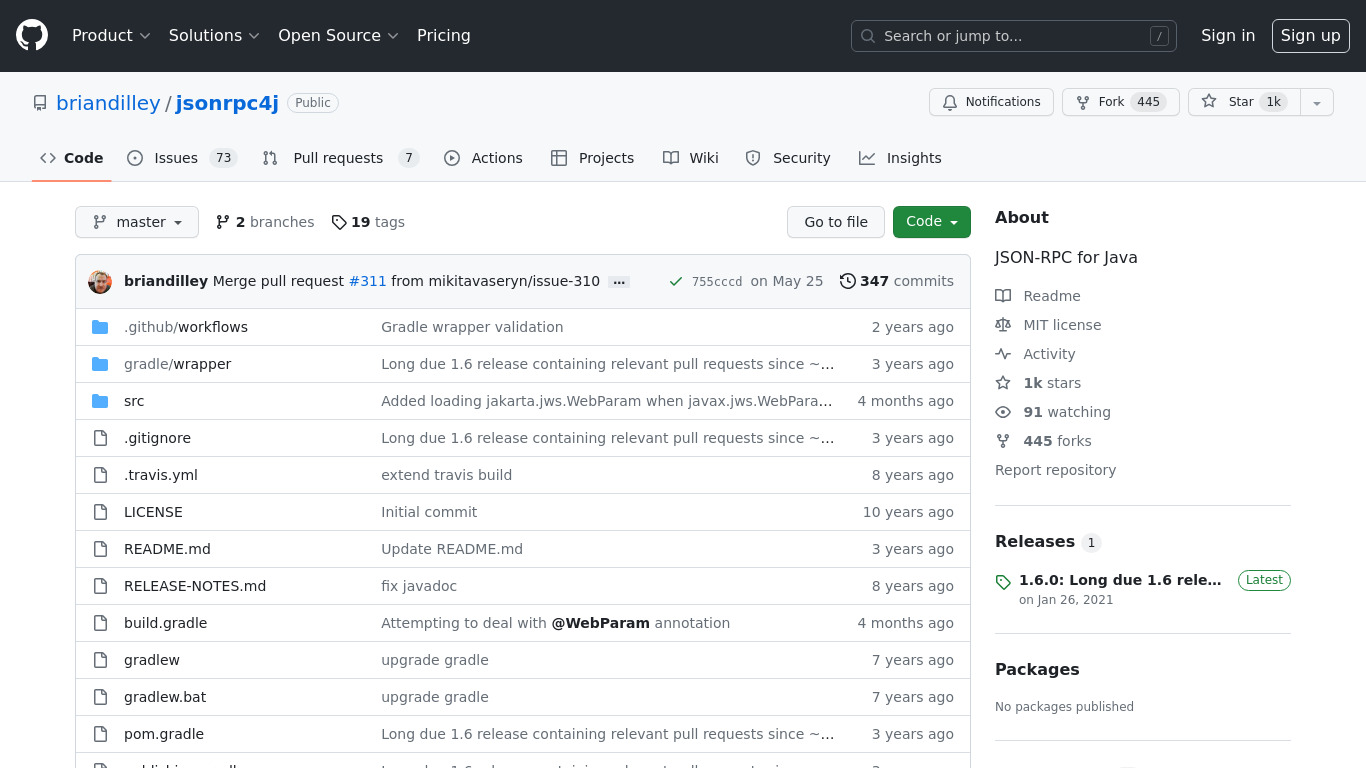Click the bell icon in Notifications
This screenshot has height=768, width=1366.
click(950, 102)
